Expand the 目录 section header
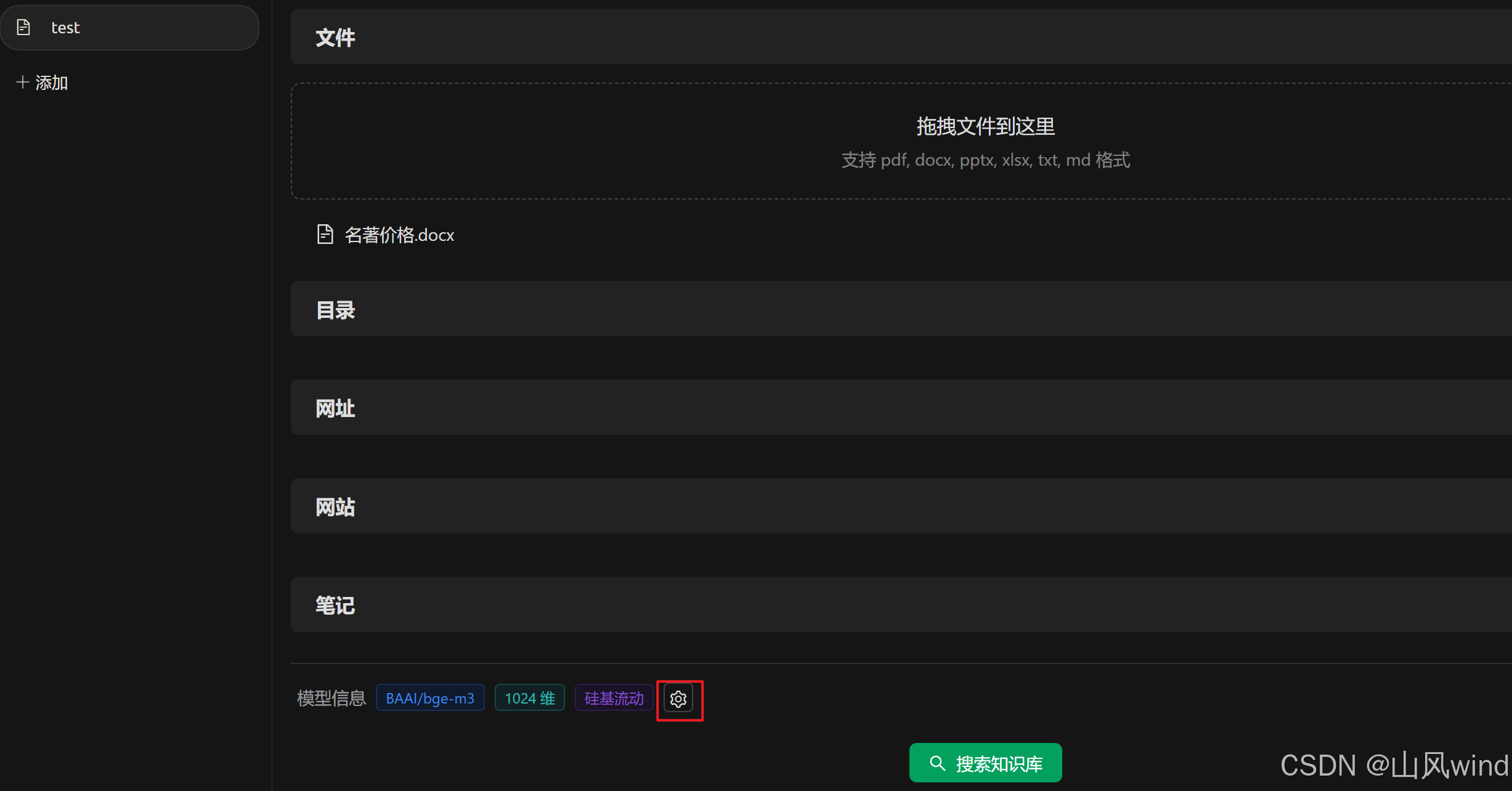 [x=336, y=310]
